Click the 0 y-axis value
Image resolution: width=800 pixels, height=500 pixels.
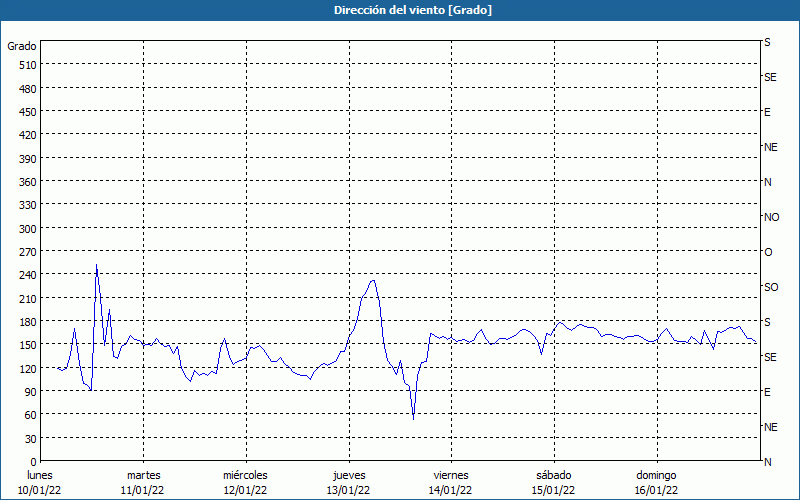[x=34, y=462]
